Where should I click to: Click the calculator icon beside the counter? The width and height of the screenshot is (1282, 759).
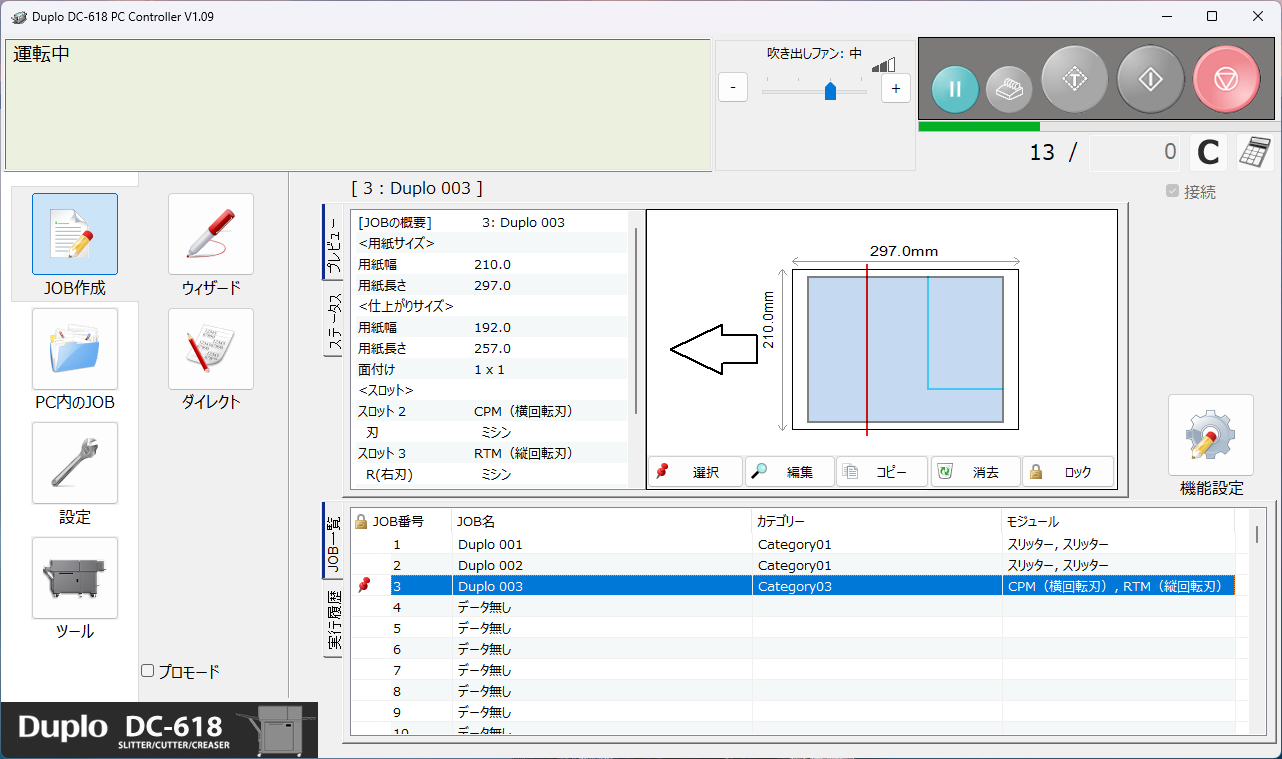coord(1255,152)
